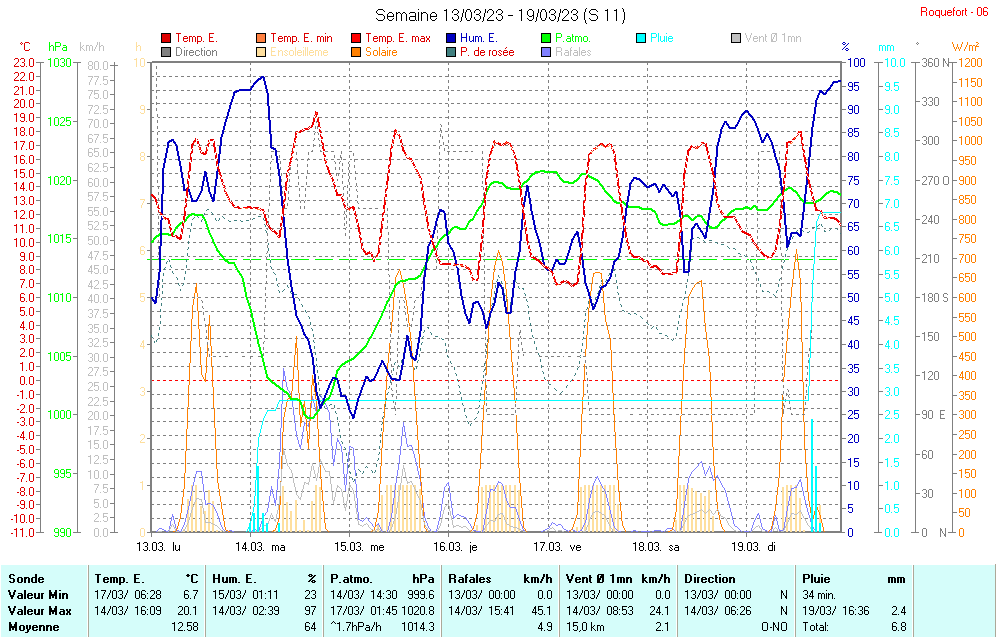Click the cyan Pluie legend swatch
This screenshot has height=637, width=996.
(x=641, y=39)
